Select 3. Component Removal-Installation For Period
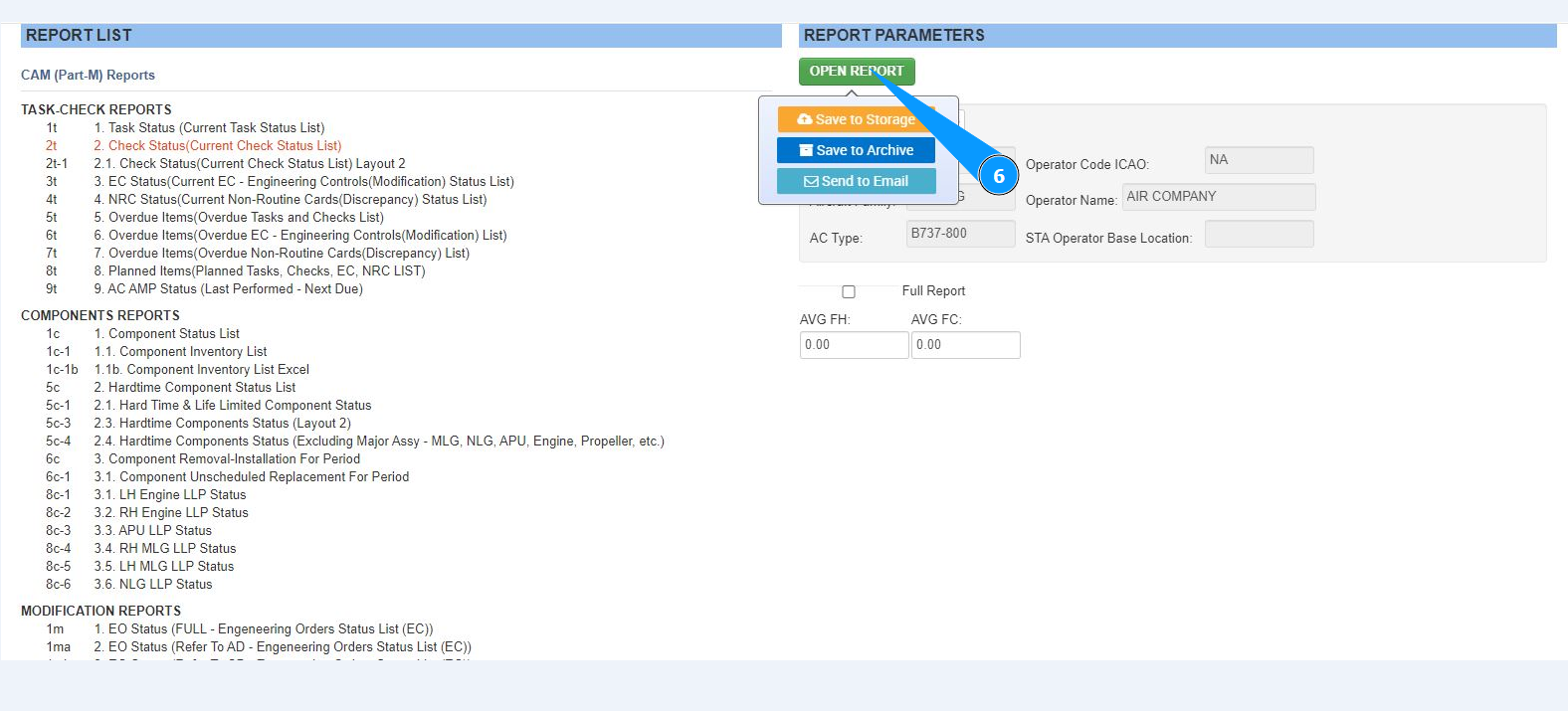The width and height of the screenshot is (1568, 711). tap(227, 459)
